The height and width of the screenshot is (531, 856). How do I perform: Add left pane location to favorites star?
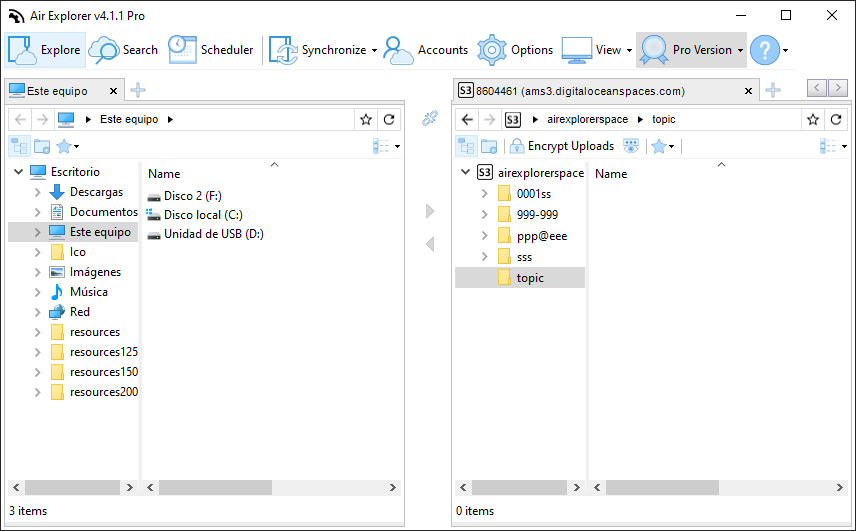pyautogui.click(x=366, y=119)
